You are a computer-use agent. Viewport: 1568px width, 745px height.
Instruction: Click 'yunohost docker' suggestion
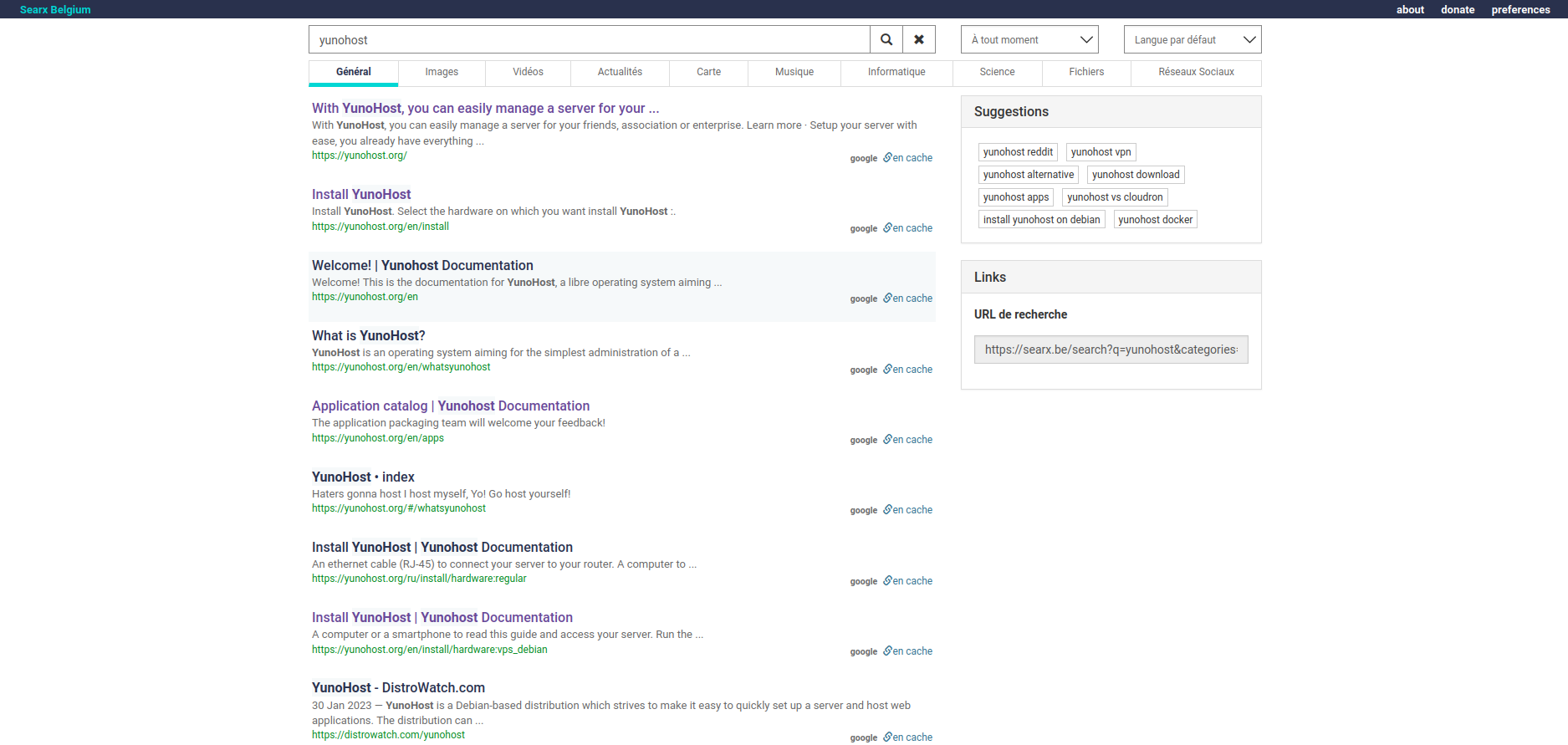pyautogui.click(x=1156, y=220)
